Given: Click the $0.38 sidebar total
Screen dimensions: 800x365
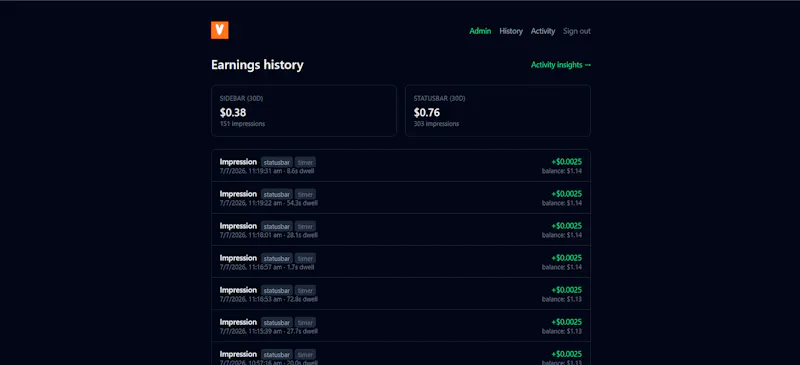Looking at the screenshot, I should click(x=233, y=113).
